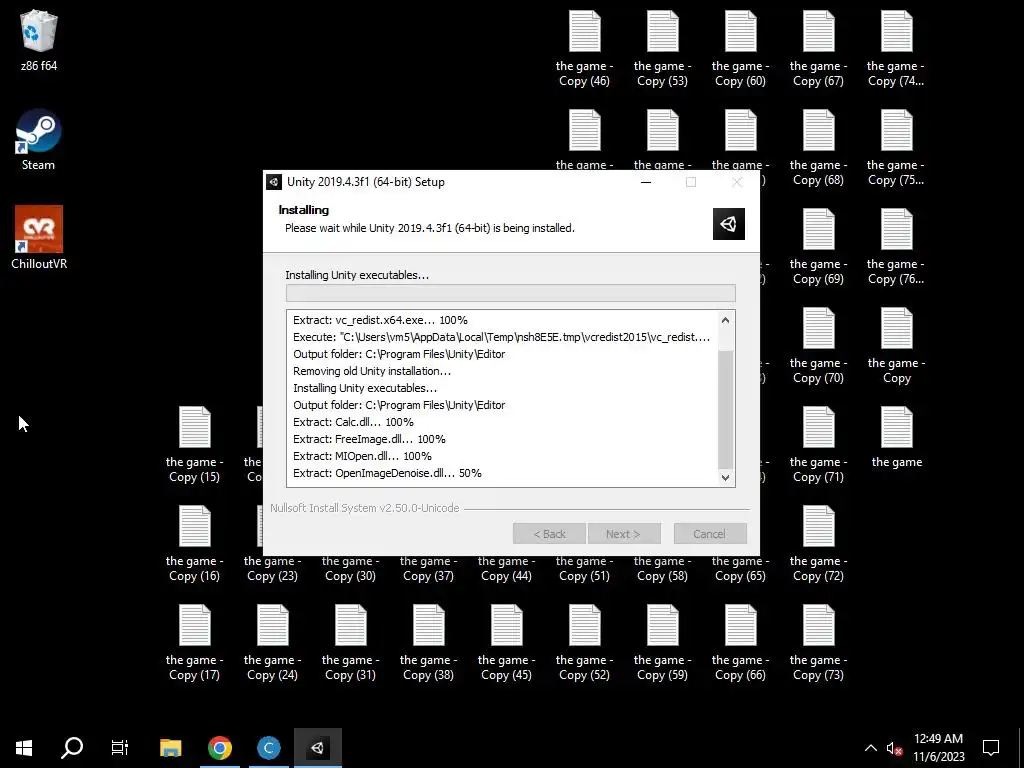This screenshot has width=1024, height=768.
Task: Click the < Back button in installer
Action: click(x=549, y=534)
